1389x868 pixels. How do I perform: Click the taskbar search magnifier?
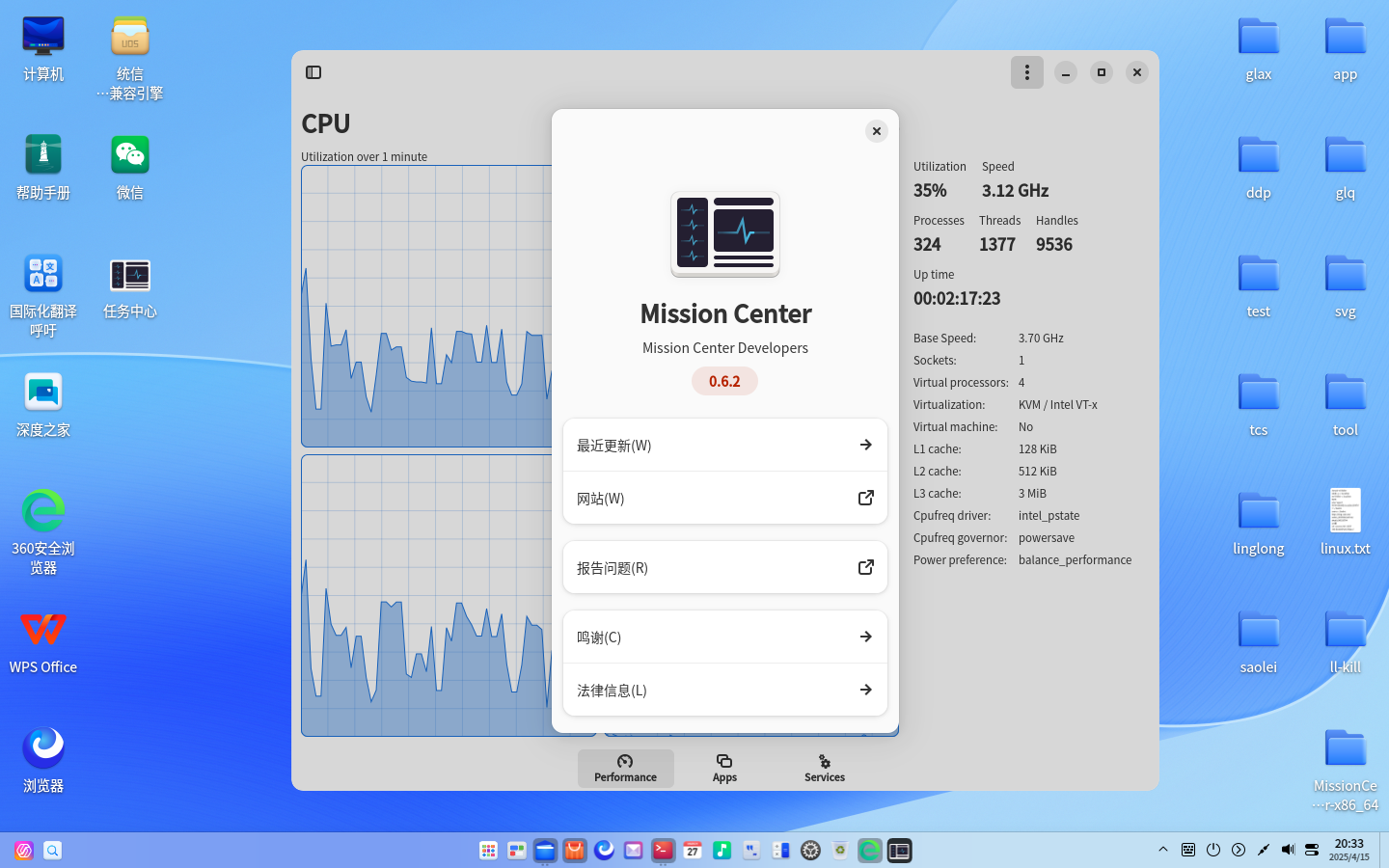(53, 850)
